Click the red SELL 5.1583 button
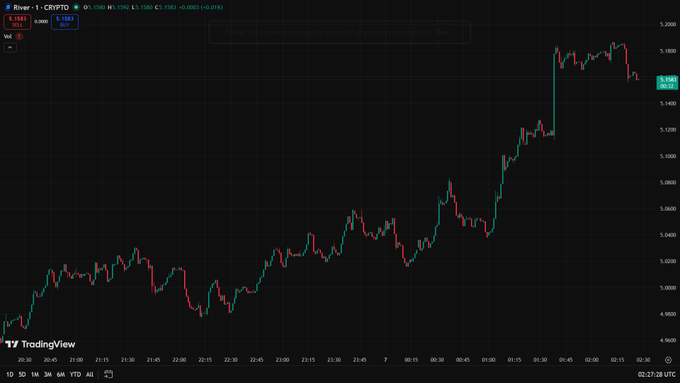 pos(17,22)
